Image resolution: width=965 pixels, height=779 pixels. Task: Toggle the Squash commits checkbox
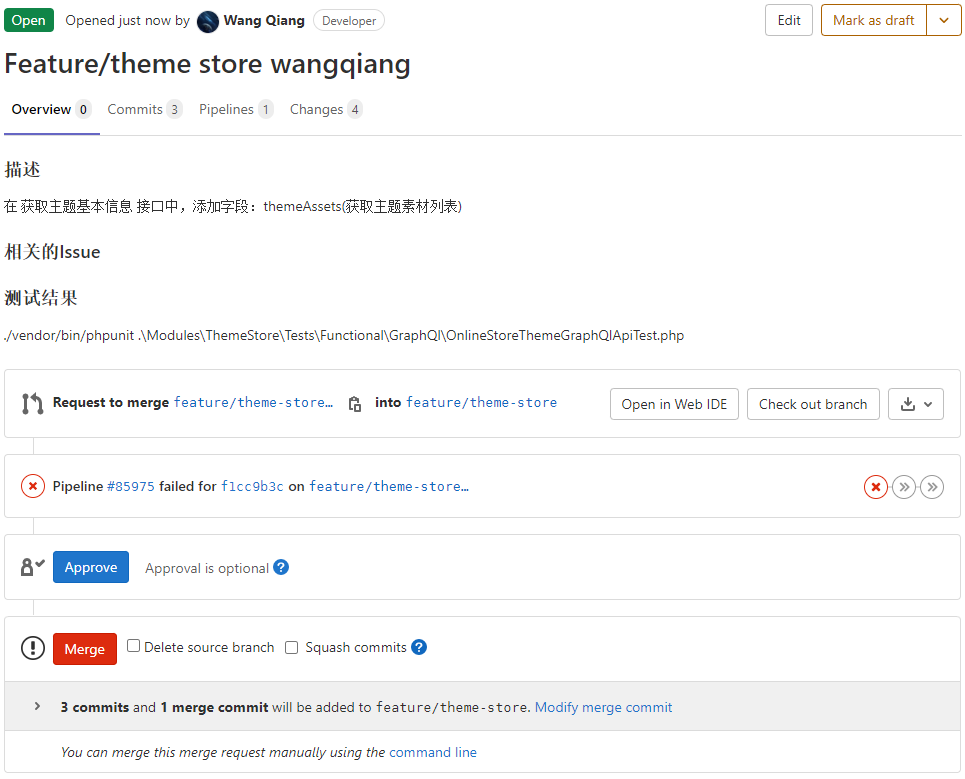coord(292,647)
